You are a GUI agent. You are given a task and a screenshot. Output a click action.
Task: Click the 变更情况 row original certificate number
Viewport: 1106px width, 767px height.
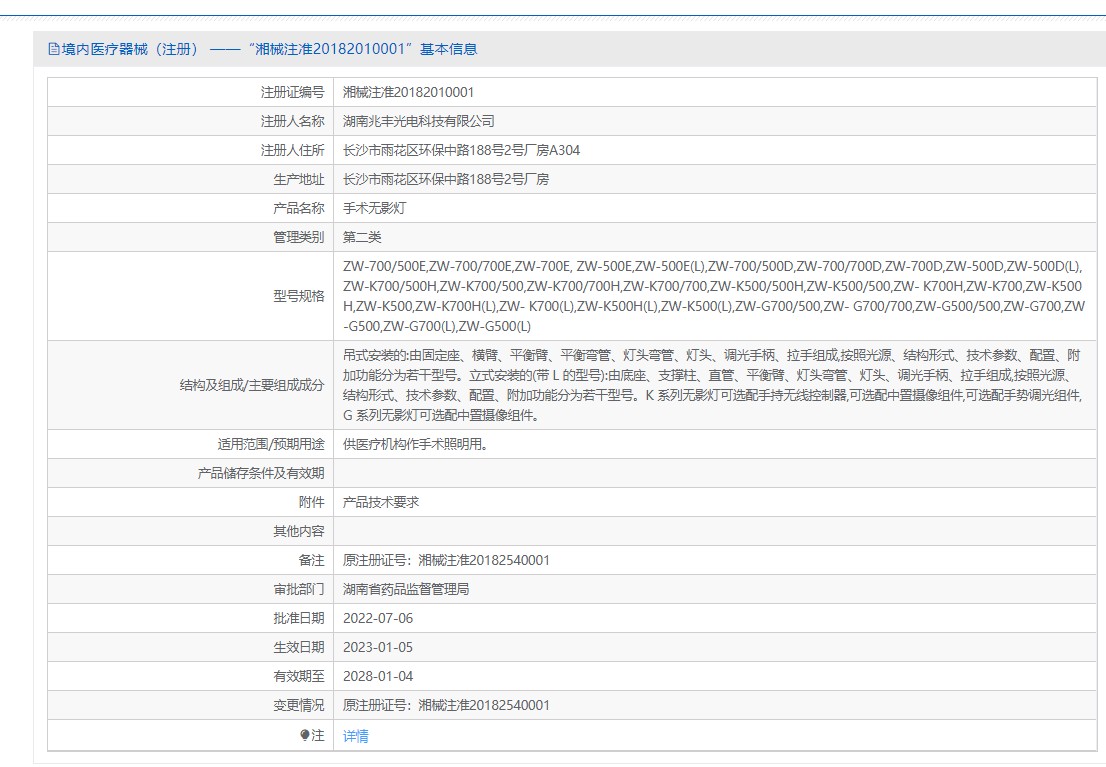pos(446,705)
